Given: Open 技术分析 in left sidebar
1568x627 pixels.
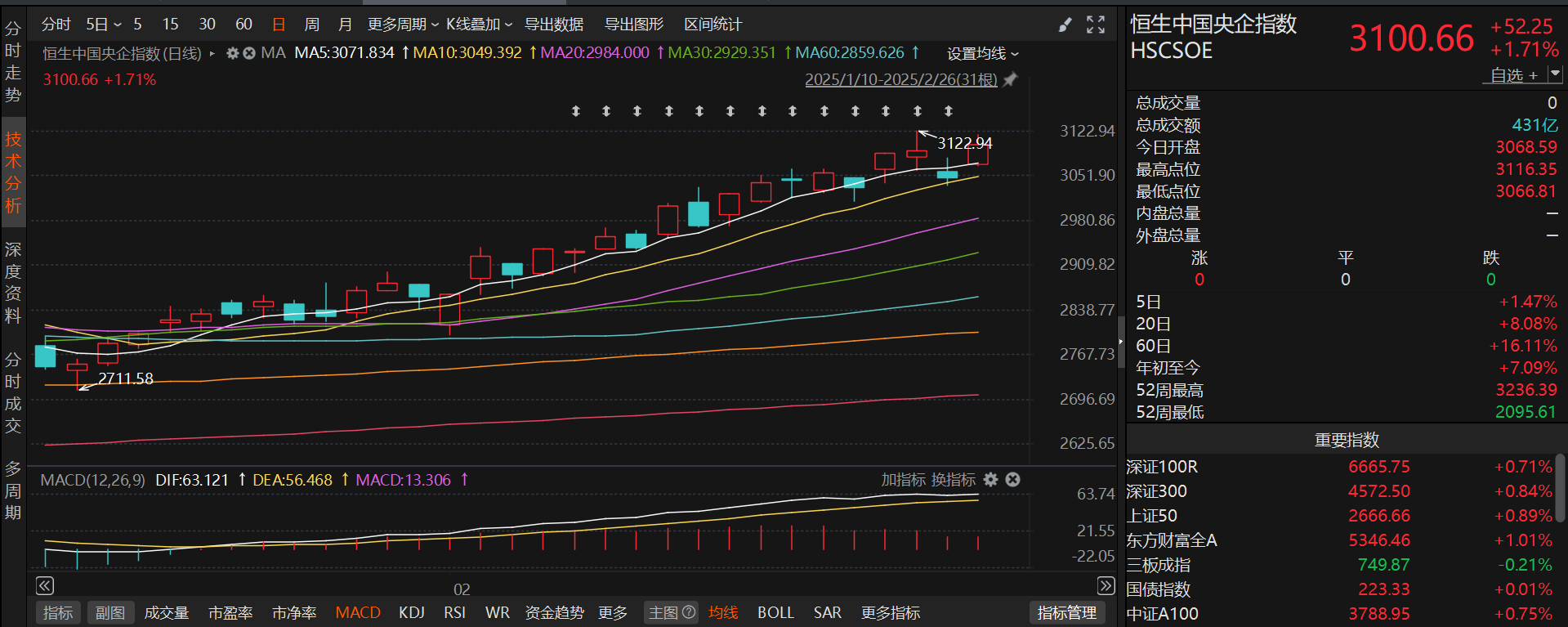Looking at the screenshot, I should click(13, 172).
